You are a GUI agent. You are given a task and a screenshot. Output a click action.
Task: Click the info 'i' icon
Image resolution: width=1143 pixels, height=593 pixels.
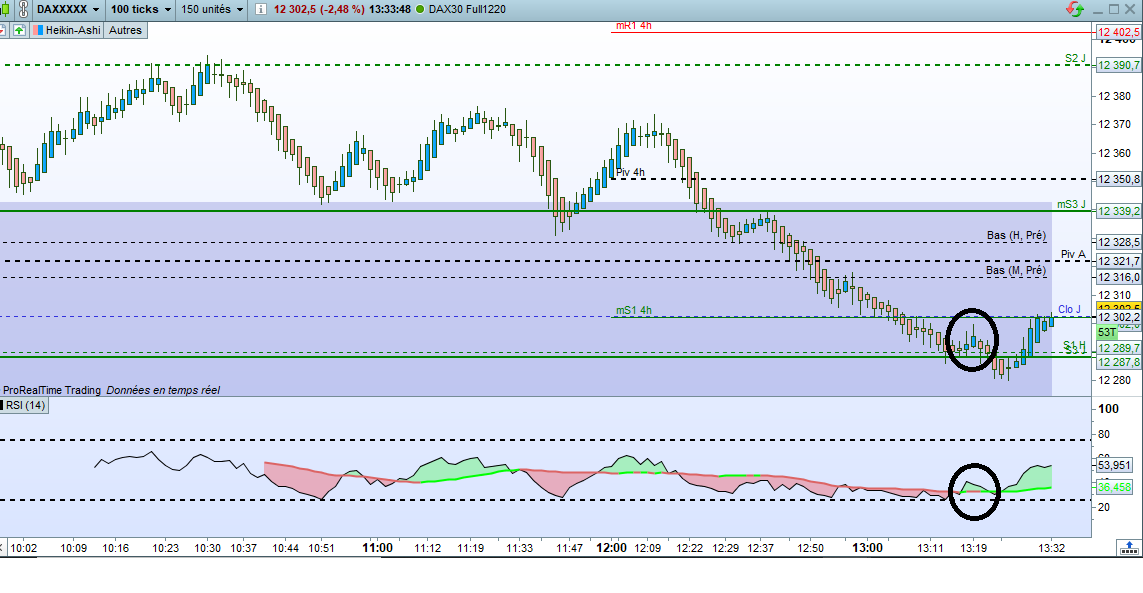click(x=260, y=9)
